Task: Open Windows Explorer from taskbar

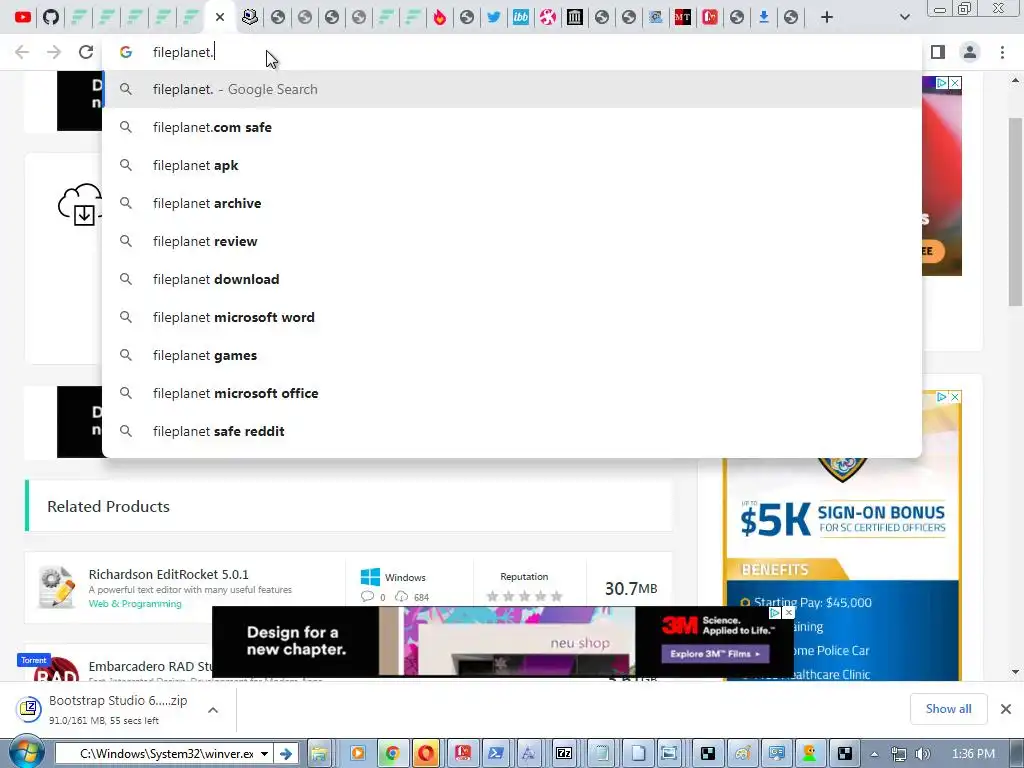Action: tap(319, 754)
